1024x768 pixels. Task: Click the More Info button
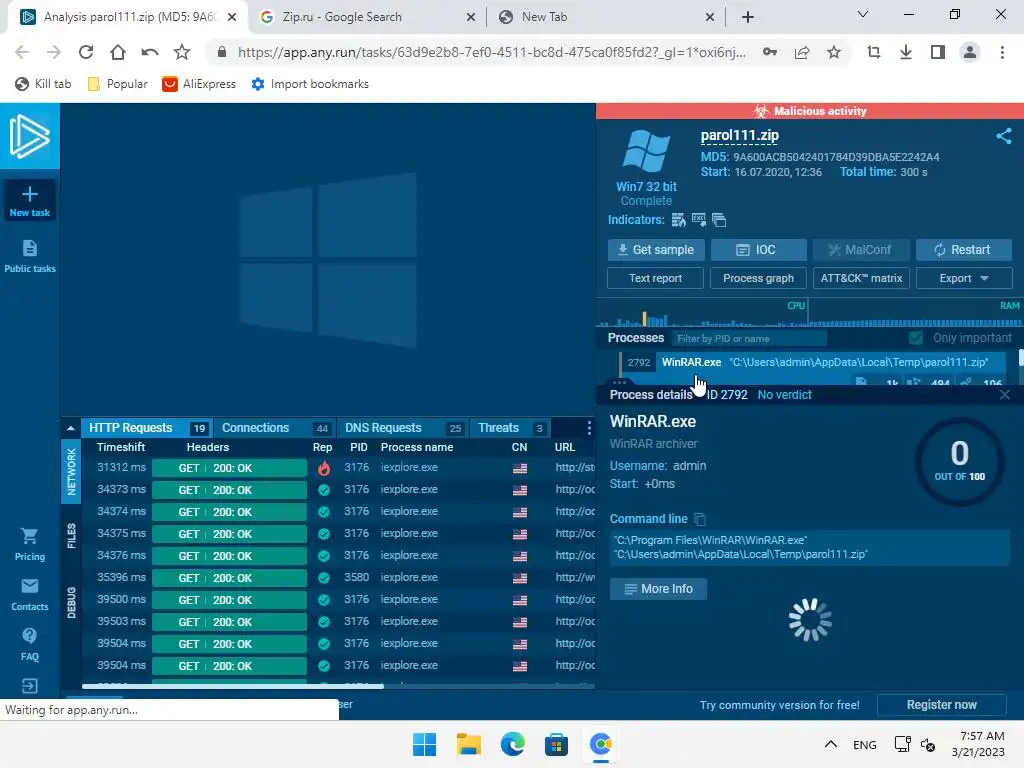click(658, 589)
